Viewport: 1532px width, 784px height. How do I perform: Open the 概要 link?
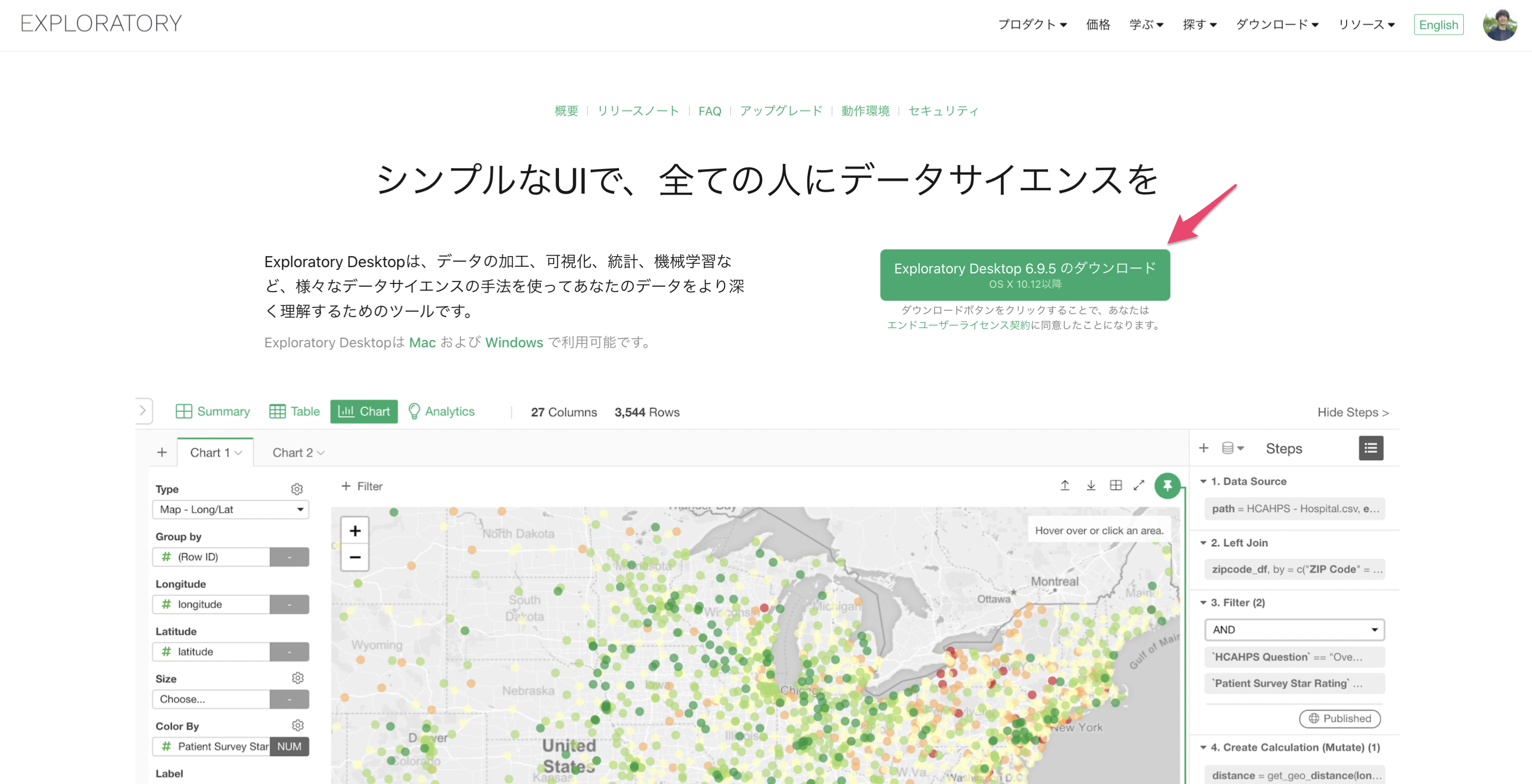coord(566,110)
